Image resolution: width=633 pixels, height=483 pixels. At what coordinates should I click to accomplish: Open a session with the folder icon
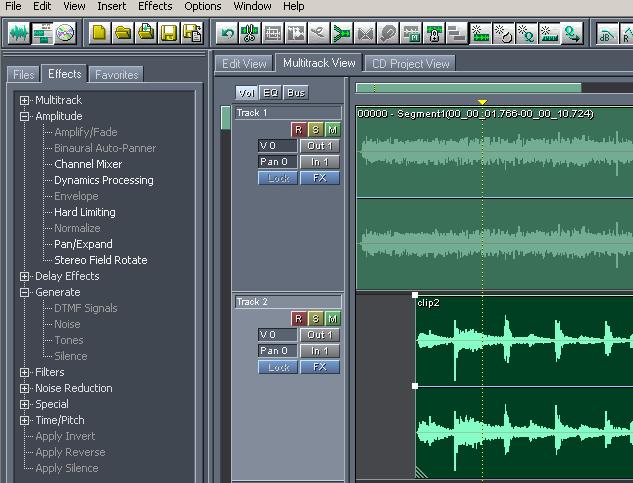(x=123, y=33)
